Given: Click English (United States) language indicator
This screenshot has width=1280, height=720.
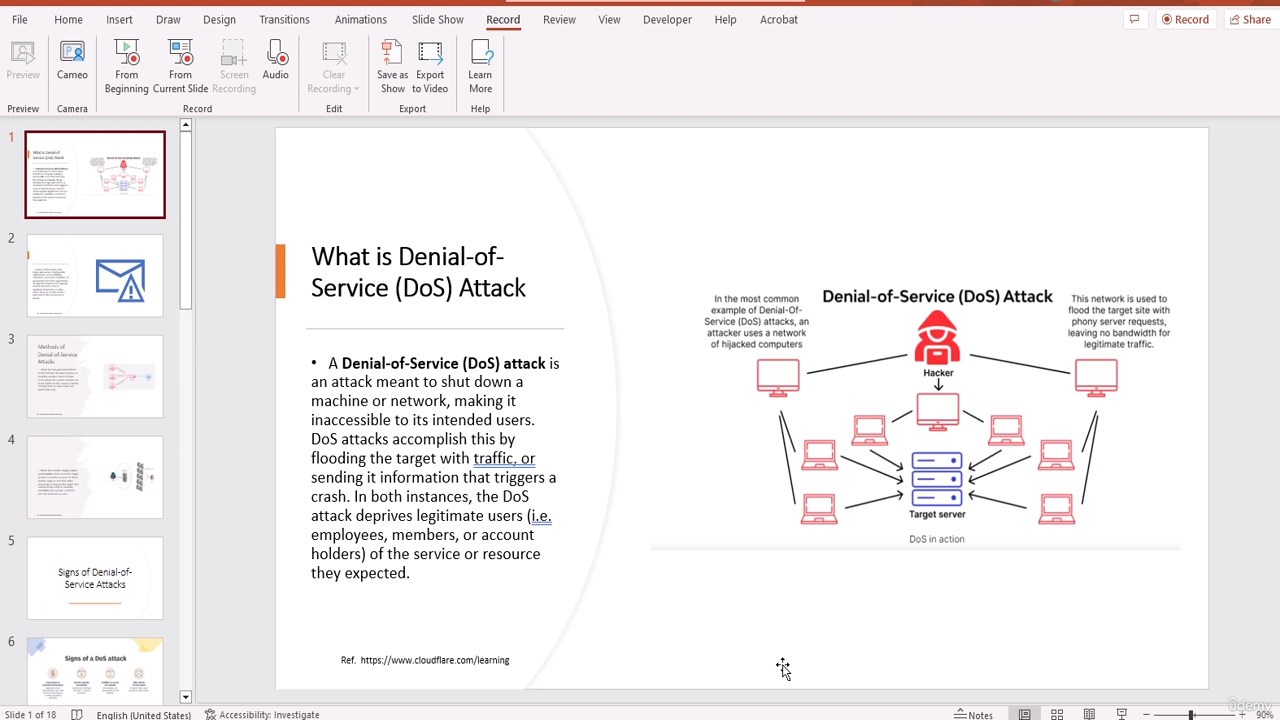Looking at the screenshot, I should click(x=143, y=714).
